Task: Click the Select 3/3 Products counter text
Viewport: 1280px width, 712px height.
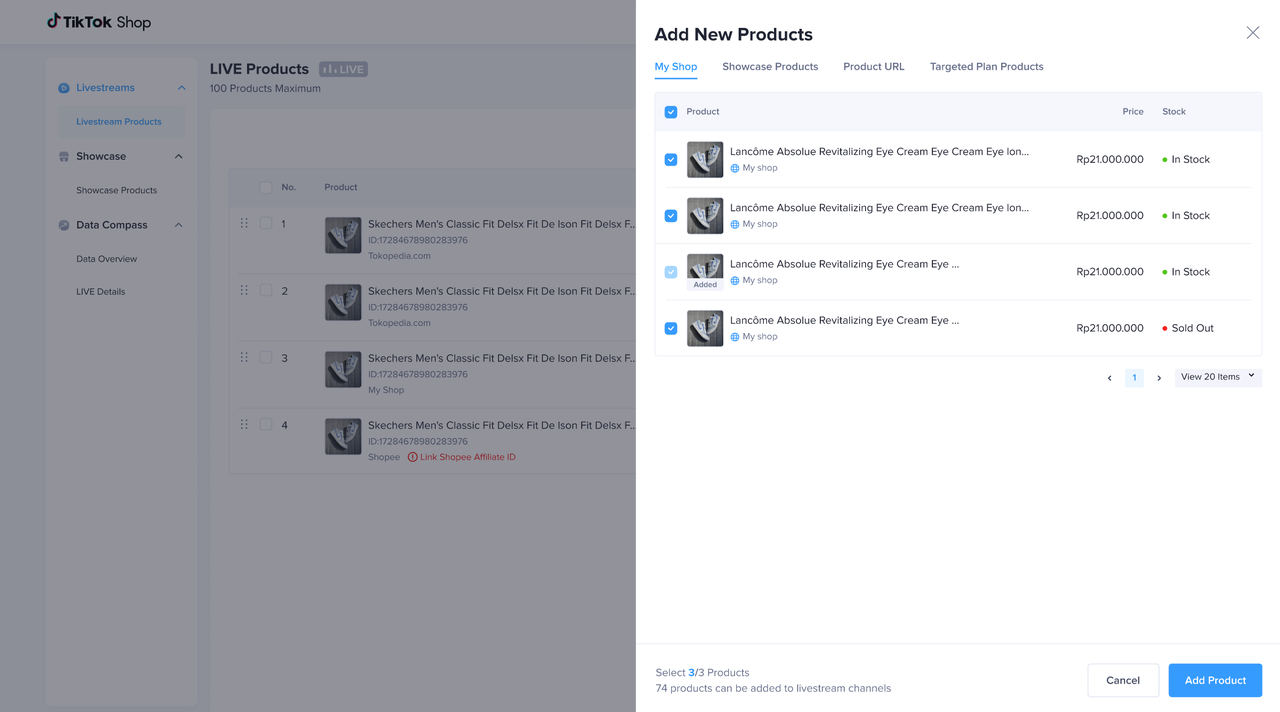Action: point(702,673)
